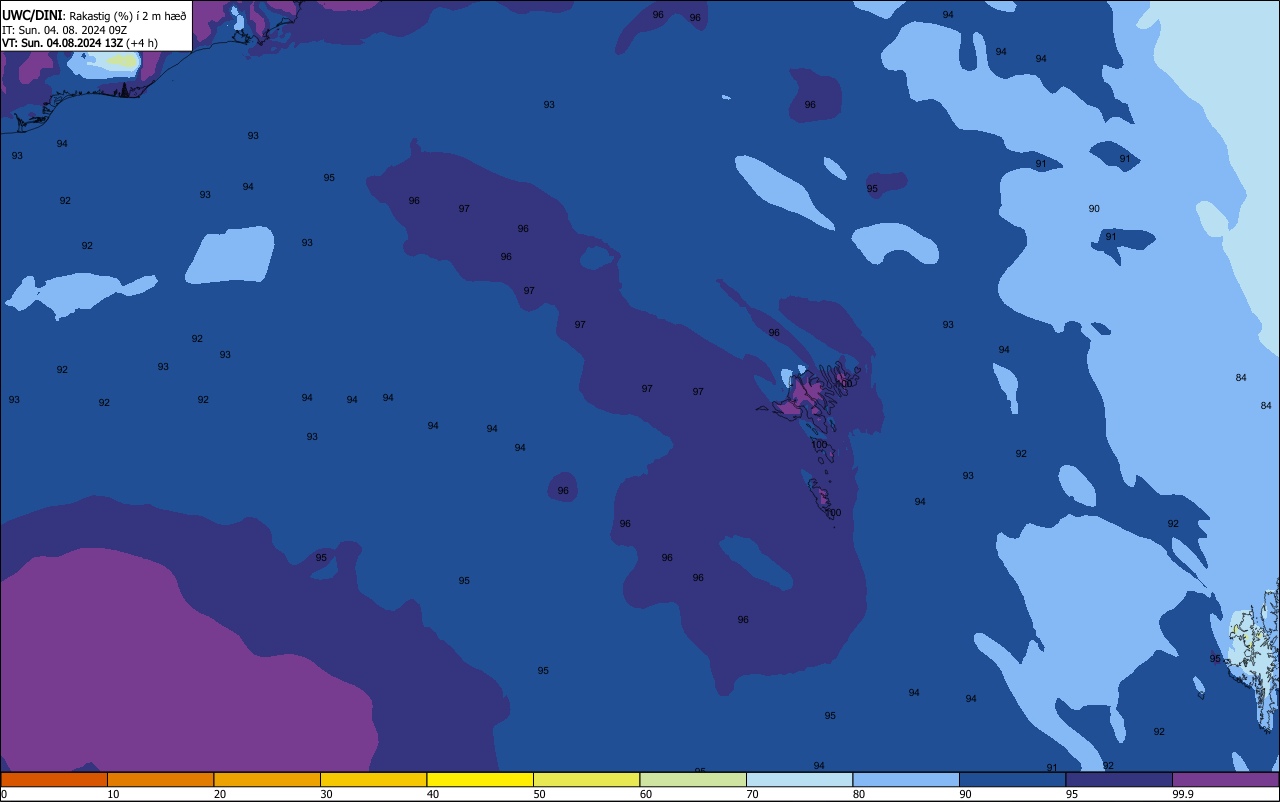
Task: Click the colorbar tick label '80'
Action: (x=859, y=794)
